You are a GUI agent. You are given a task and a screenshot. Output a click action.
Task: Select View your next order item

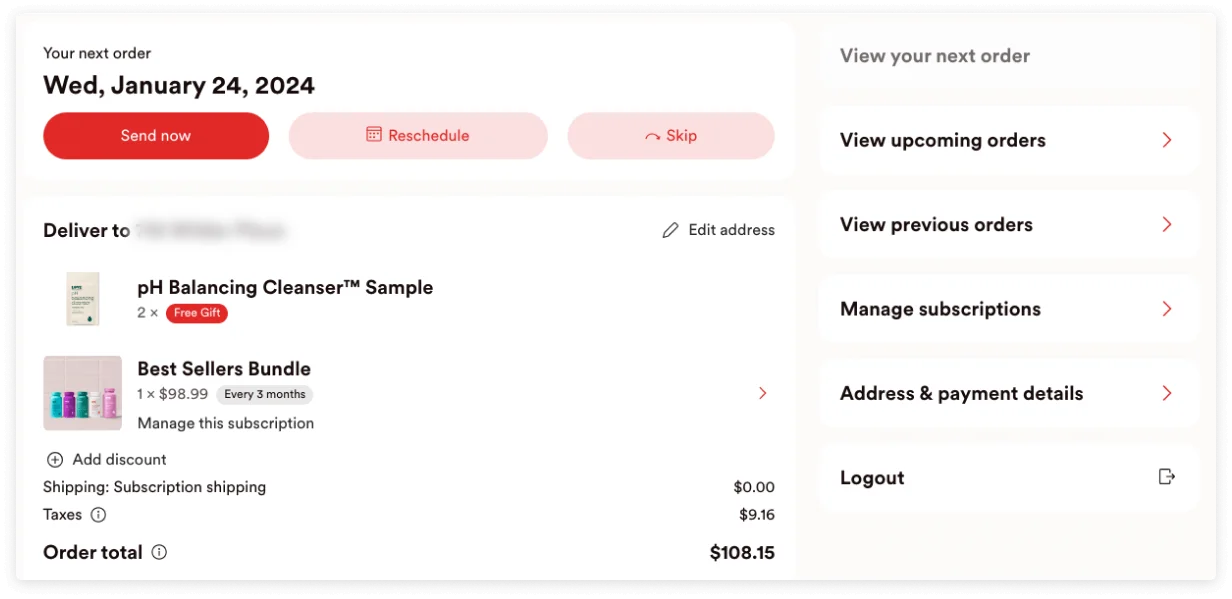click(935, 56)
